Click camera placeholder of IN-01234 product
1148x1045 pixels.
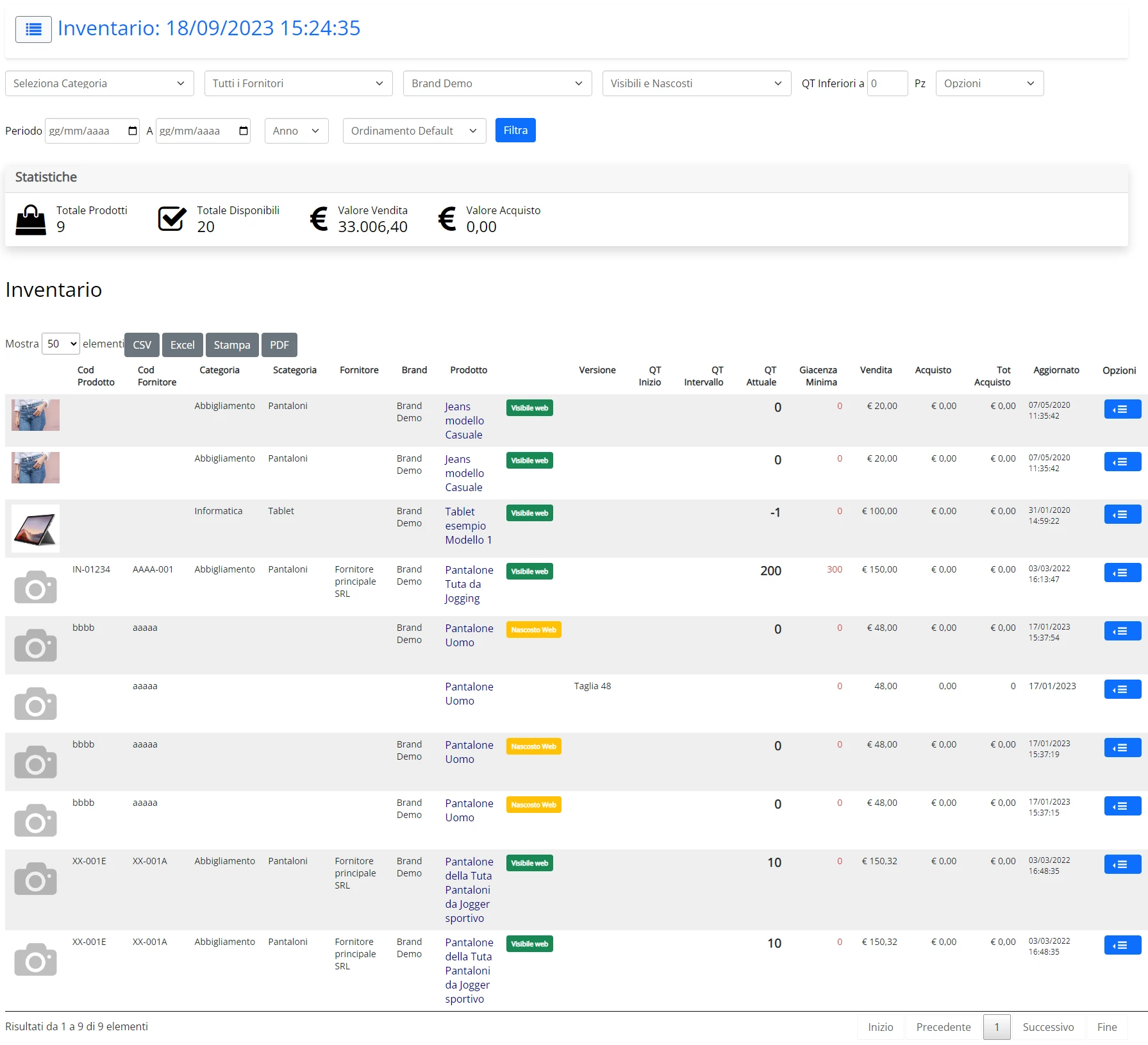[x=36, y=587]
